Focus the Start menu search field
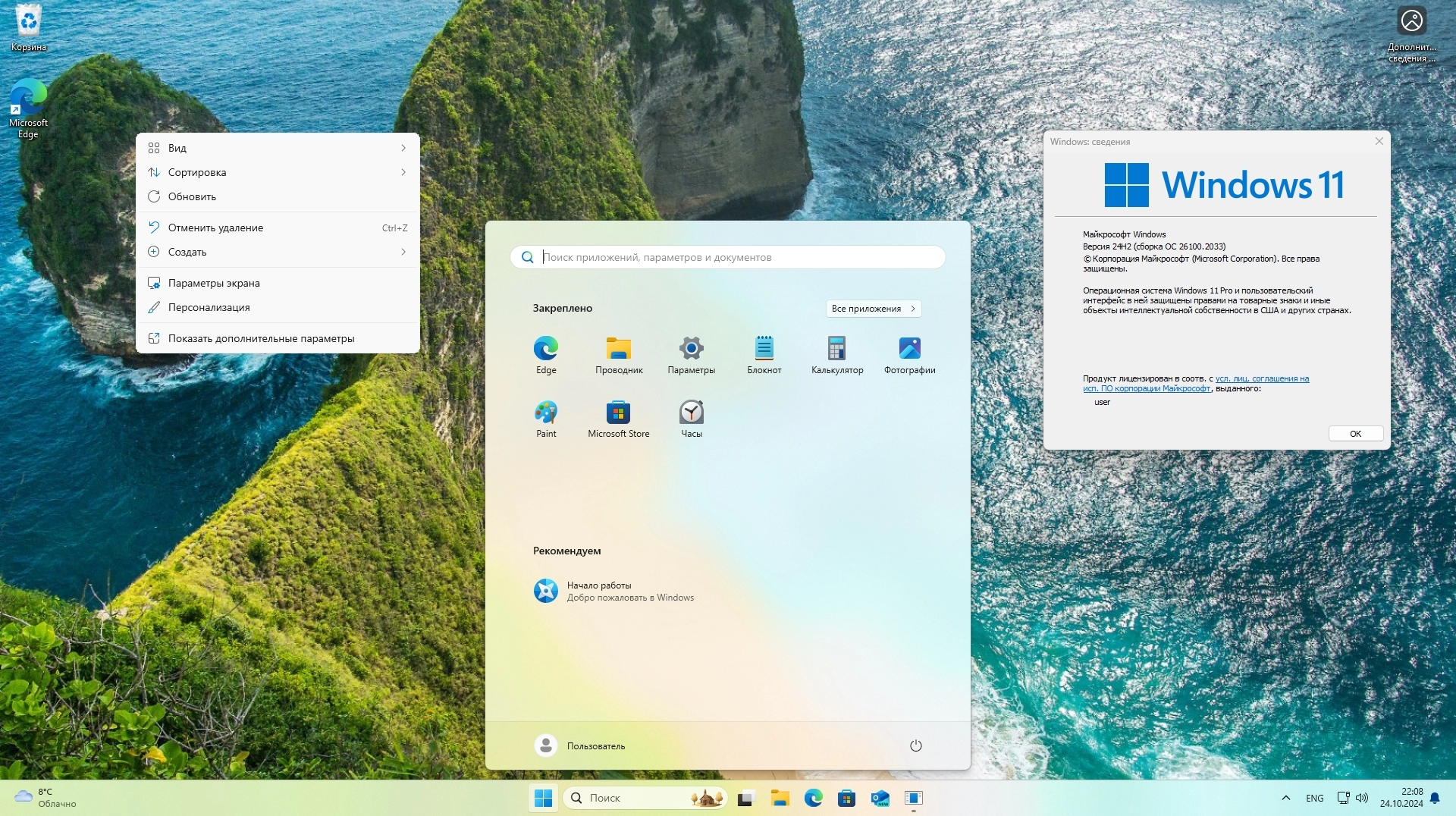 pyautogui.click(x=728, y=257)
